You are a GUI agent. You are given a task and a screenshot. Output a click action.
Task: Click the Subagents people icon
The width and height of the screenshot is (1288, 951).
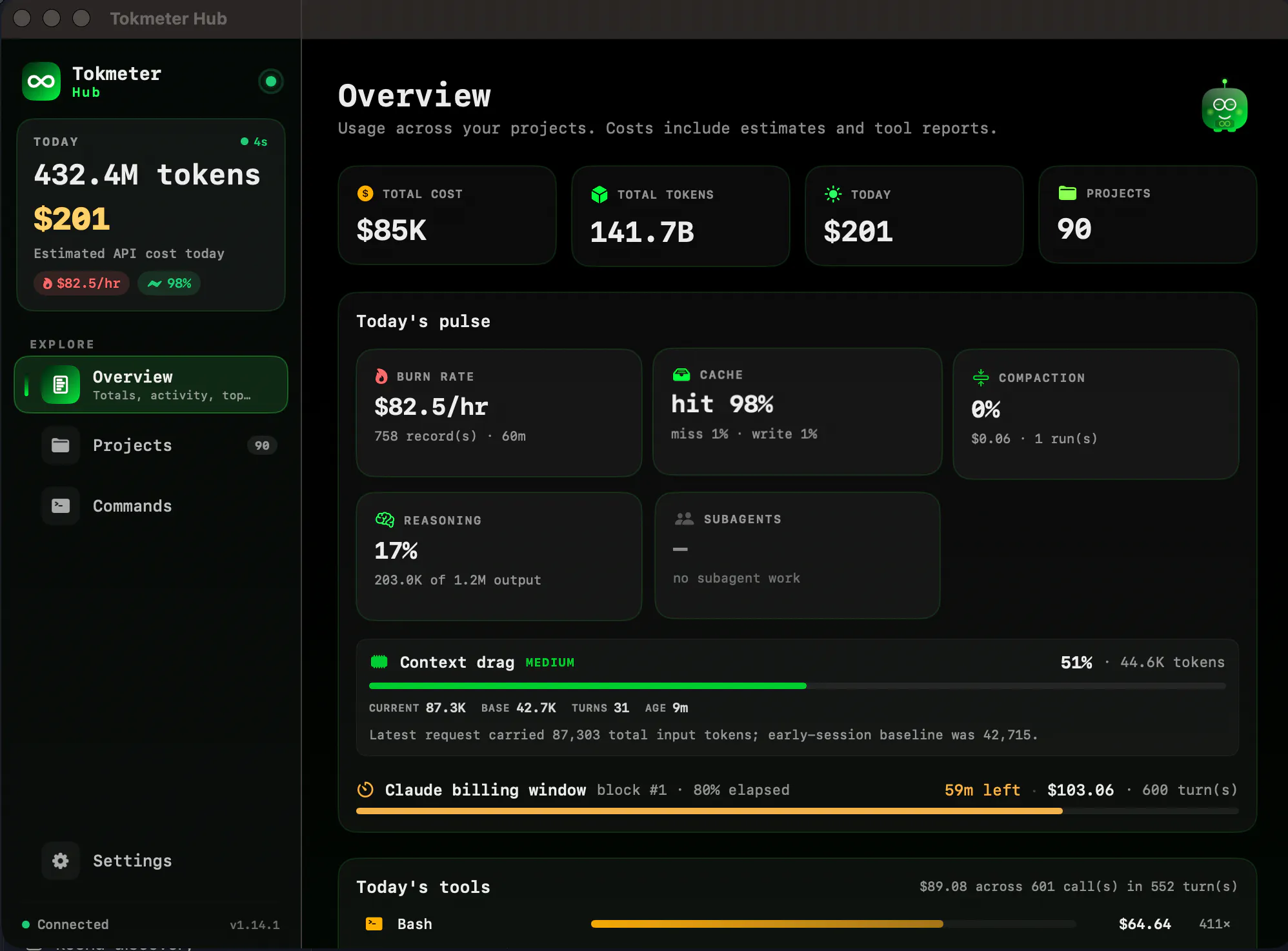(x=684, y=519)
